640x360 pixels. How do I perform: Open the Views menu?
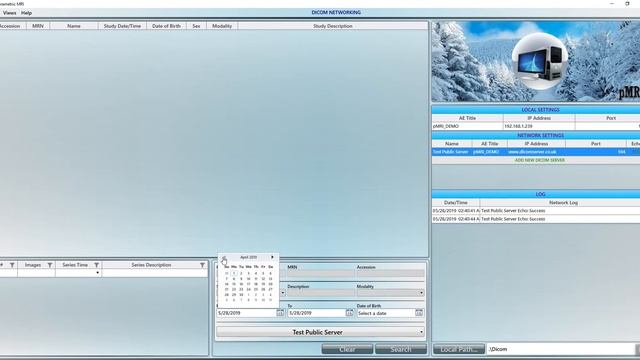tap(9, 13)
